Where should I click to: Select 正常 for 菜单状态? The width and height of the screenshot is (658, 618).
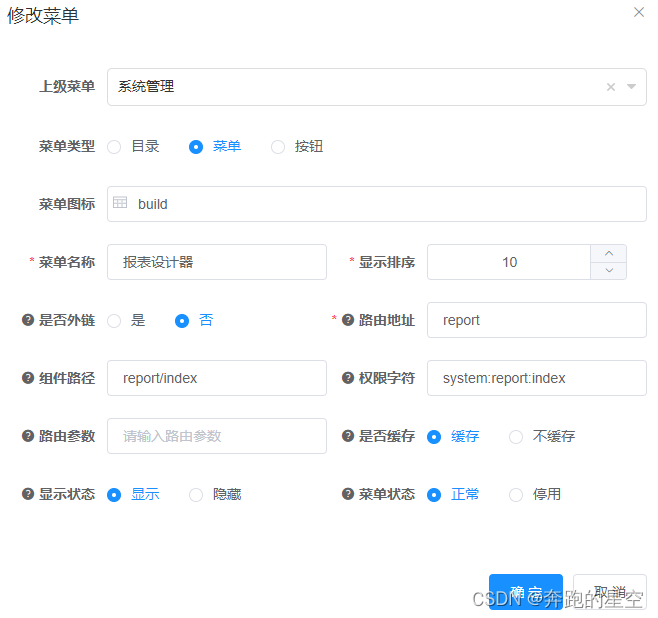pyautogui.click(x=453, y=494)
